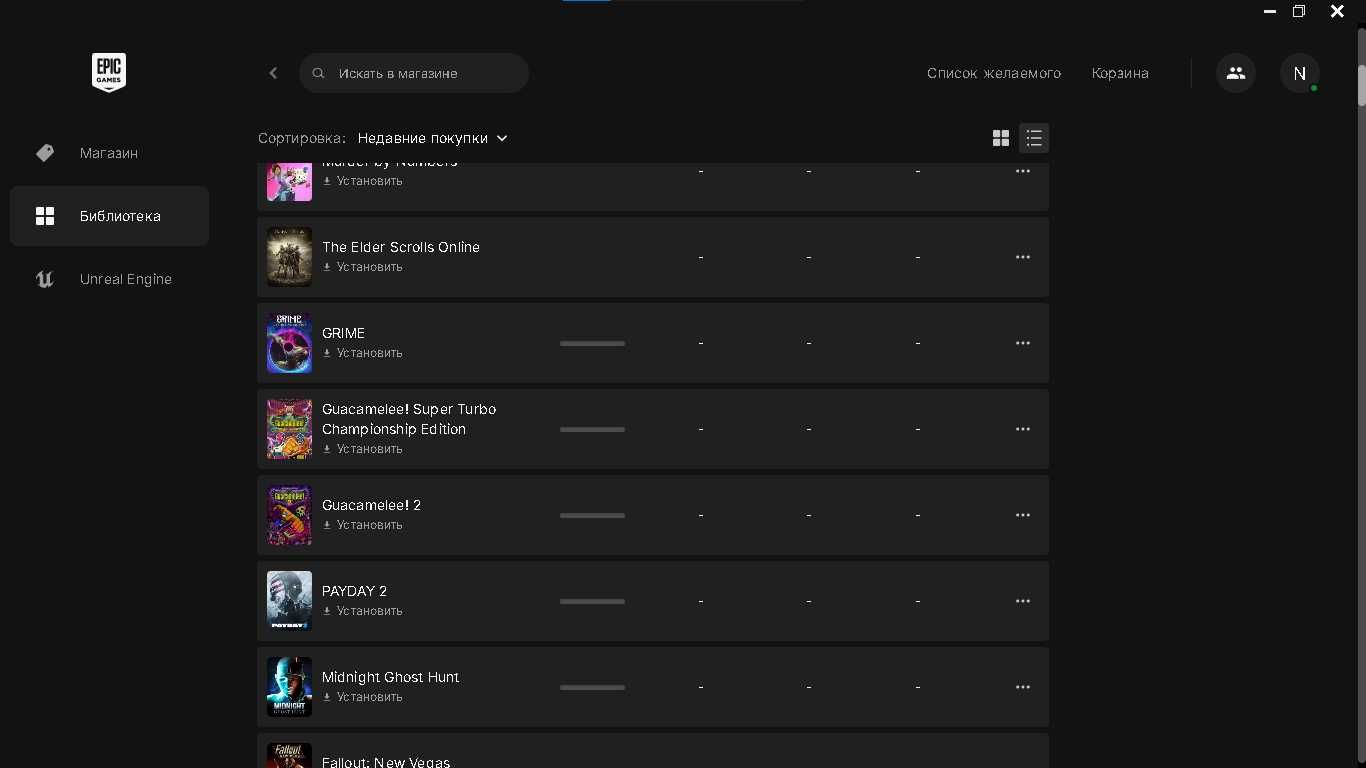Install GRIME via Установить
This screenshot has height=768, width=1366.
[x=363, y=353]
